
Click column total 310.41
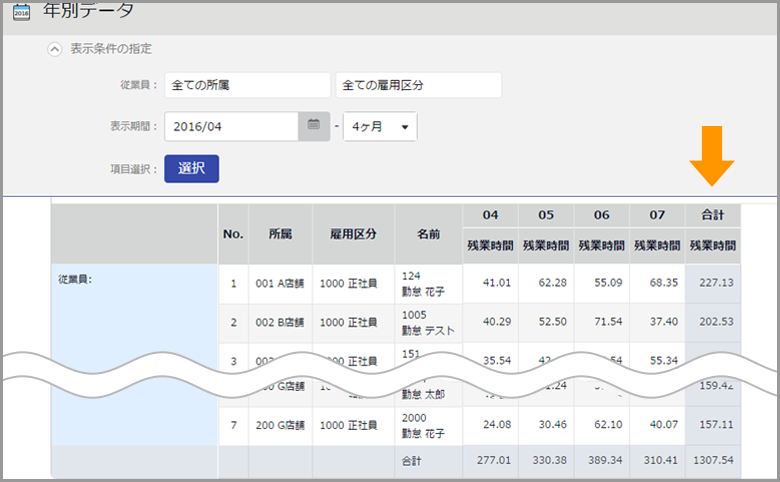tap(661, 460)
